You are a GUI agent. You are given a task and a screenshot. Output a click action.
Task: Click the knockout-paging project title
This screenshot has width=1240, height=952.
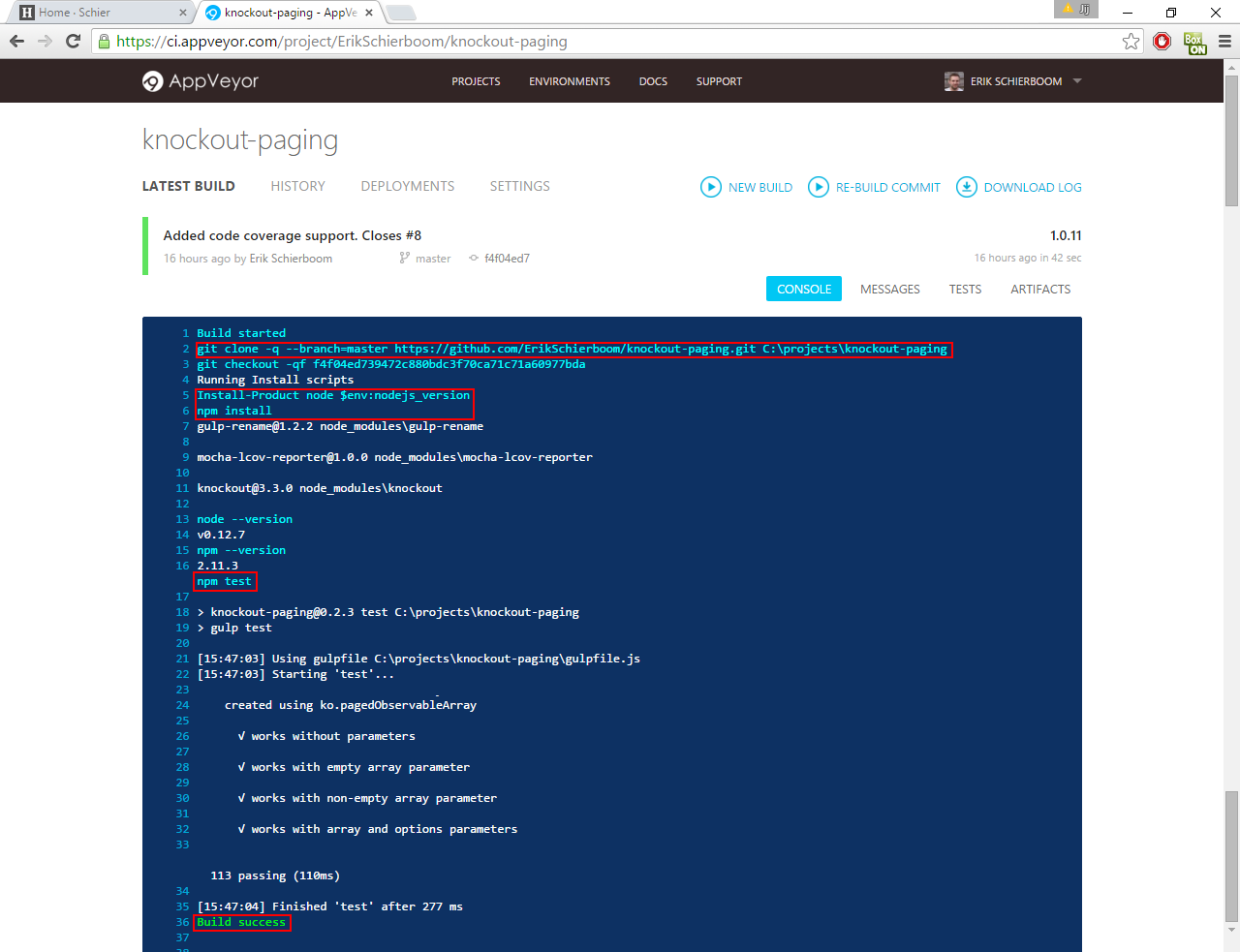240,140
